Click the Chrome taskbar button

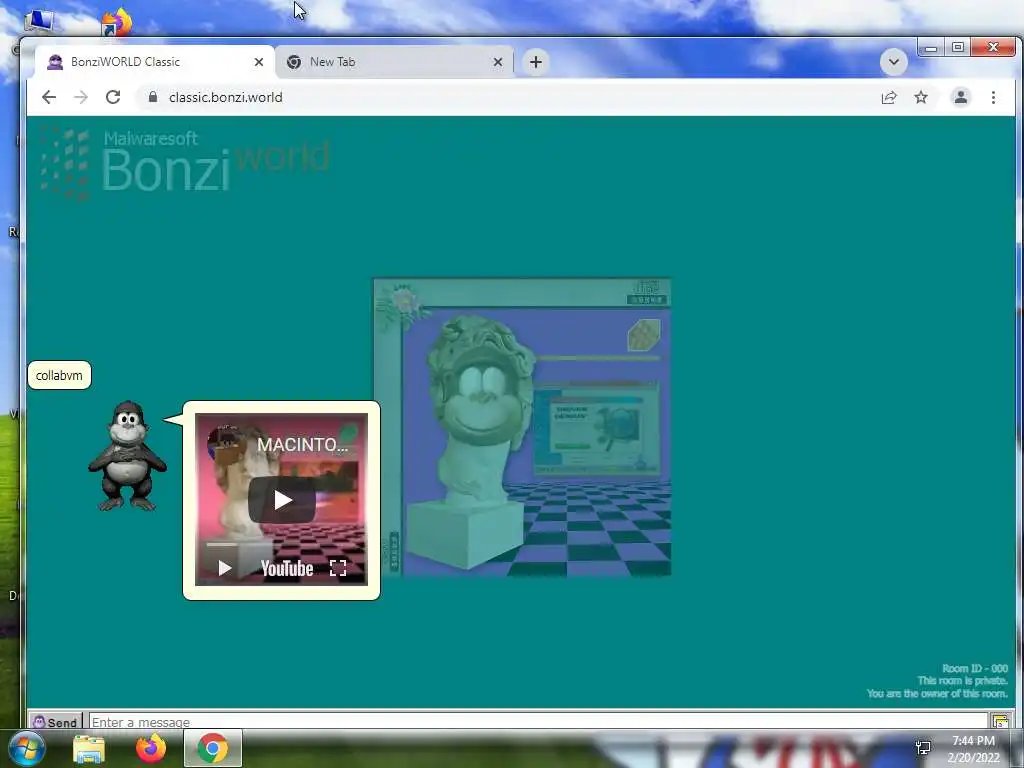tap(213, 748)
